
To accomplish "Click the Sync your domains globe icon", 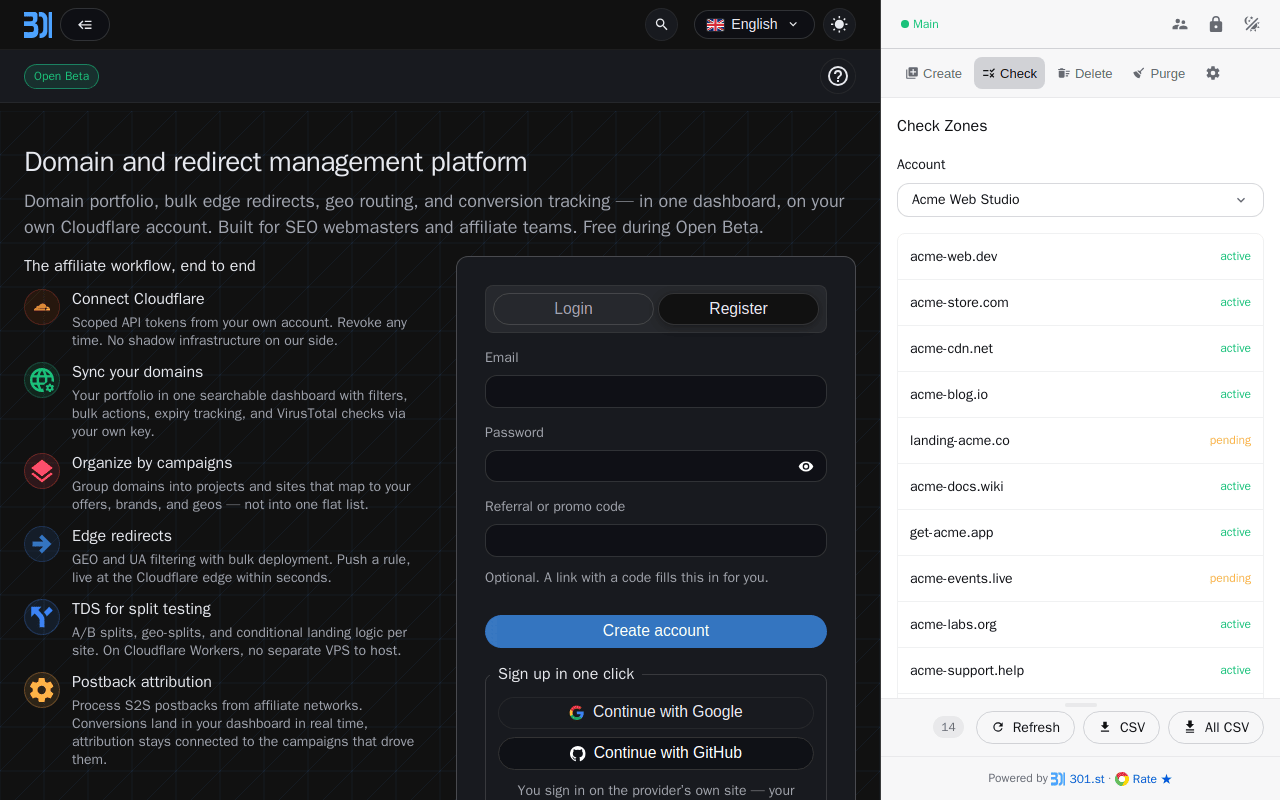I will pos(42,380).
